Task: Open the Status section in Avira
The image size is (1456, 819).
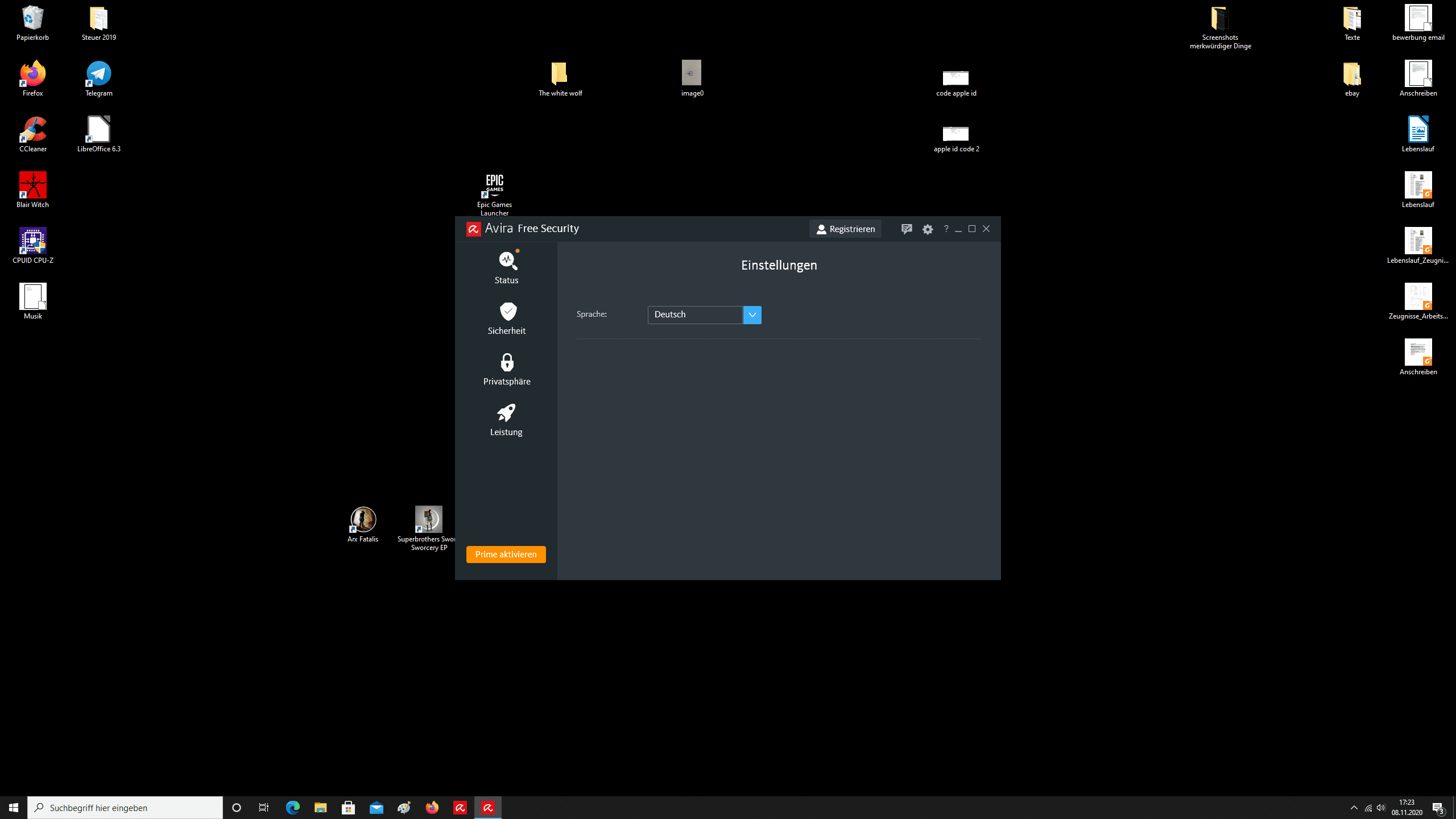Action: pyautogui.click(x=506, y=267)
